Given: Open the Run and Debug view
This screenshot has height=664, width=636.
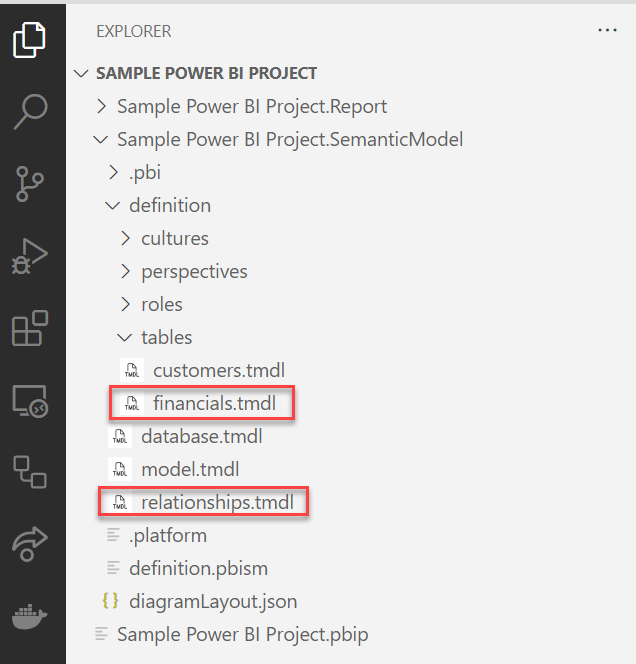Looking at the screenshot, I should (31, 256).
